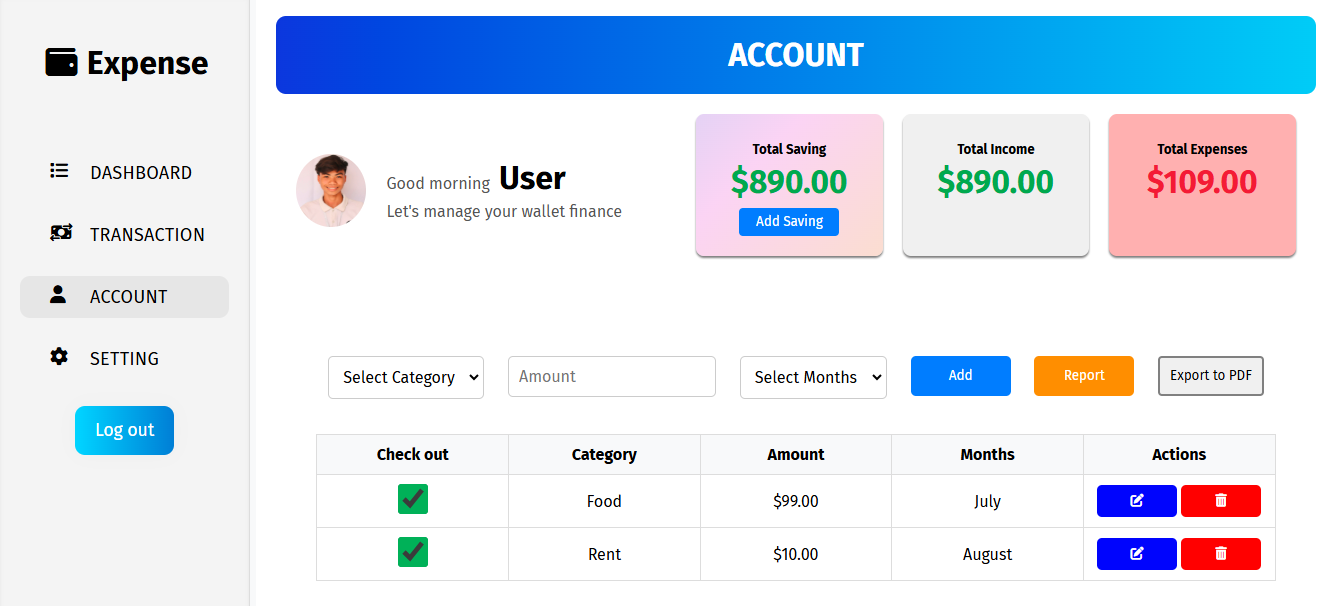Click Export to PDF button
The height and width of the screenshot is (606, 1329).
tap(1210, 376)
